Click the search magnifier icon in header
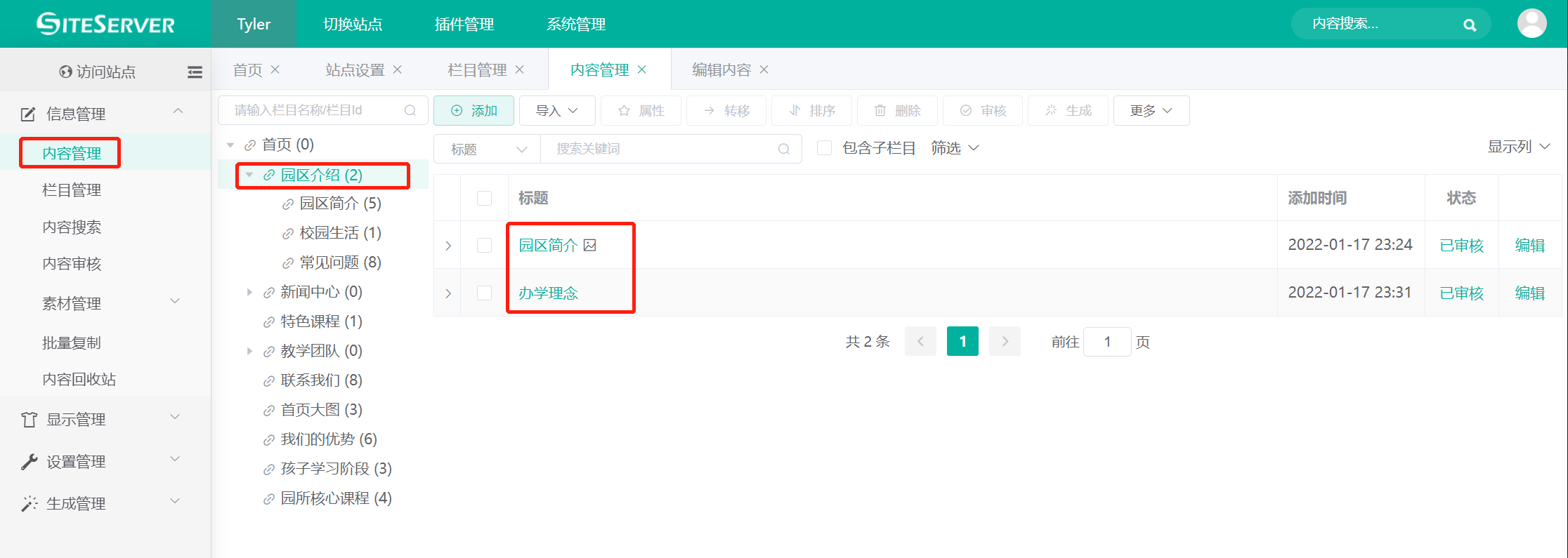 click(1469, 25)
